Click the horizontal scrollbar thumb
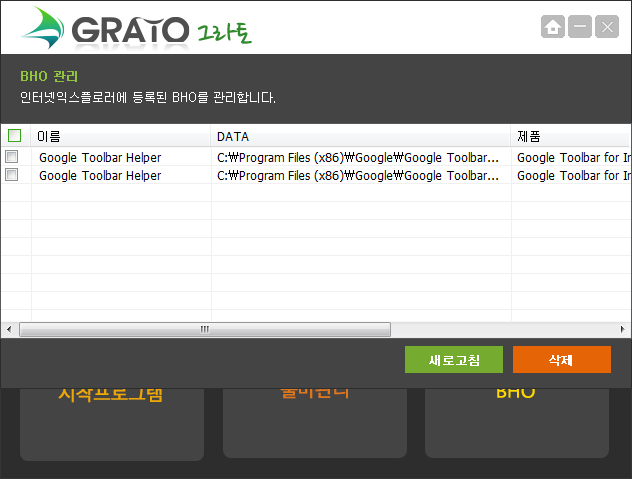Image resolution: width=632 pixels, height=479 pixels. click(205, 329)
